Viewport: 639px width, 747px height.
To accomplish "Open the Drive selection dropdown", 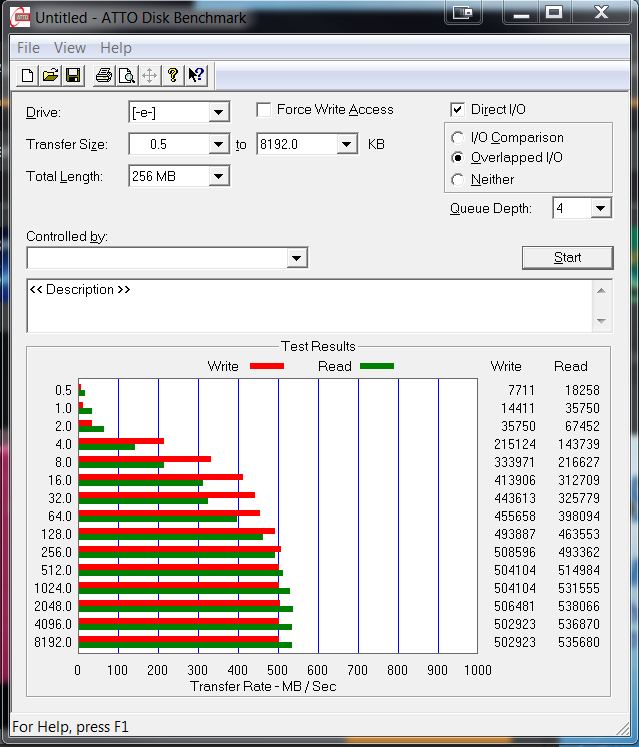I will click(218, 113).
